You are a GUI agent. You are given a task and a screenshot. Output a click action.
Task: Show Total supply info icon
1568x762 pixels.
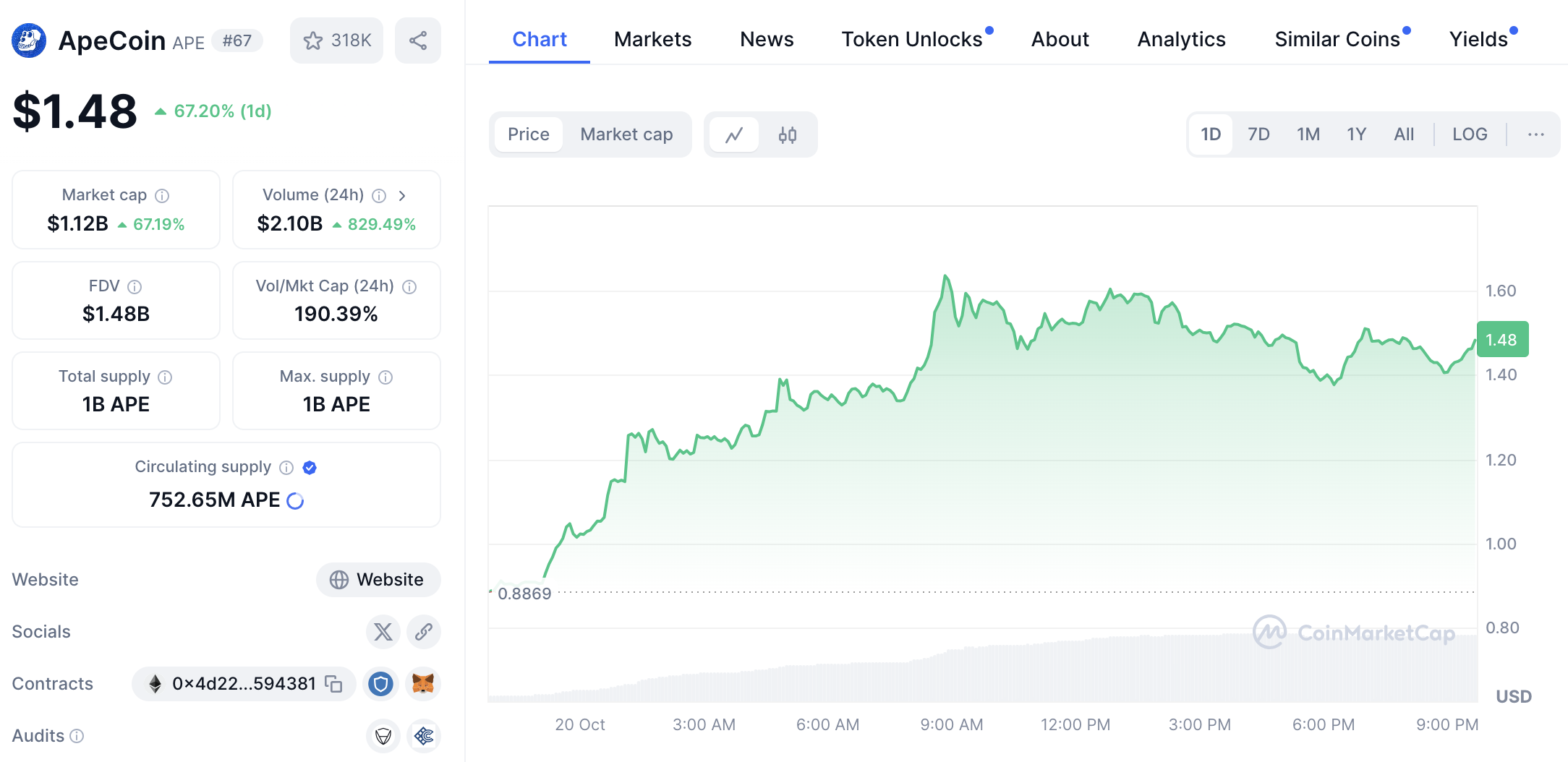tap(165, 377)
